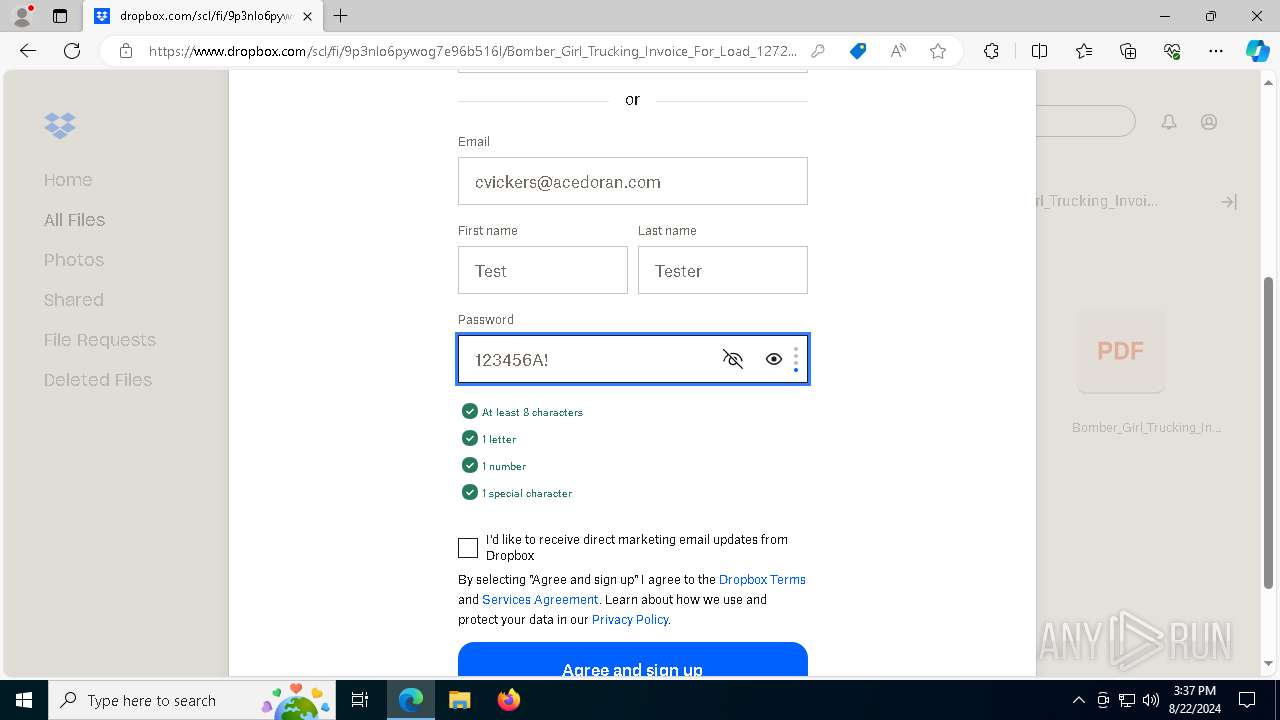Open the Favorites list
Image resolution: width=1280 pixels, height=720 pixels.
coord(1084,51)
